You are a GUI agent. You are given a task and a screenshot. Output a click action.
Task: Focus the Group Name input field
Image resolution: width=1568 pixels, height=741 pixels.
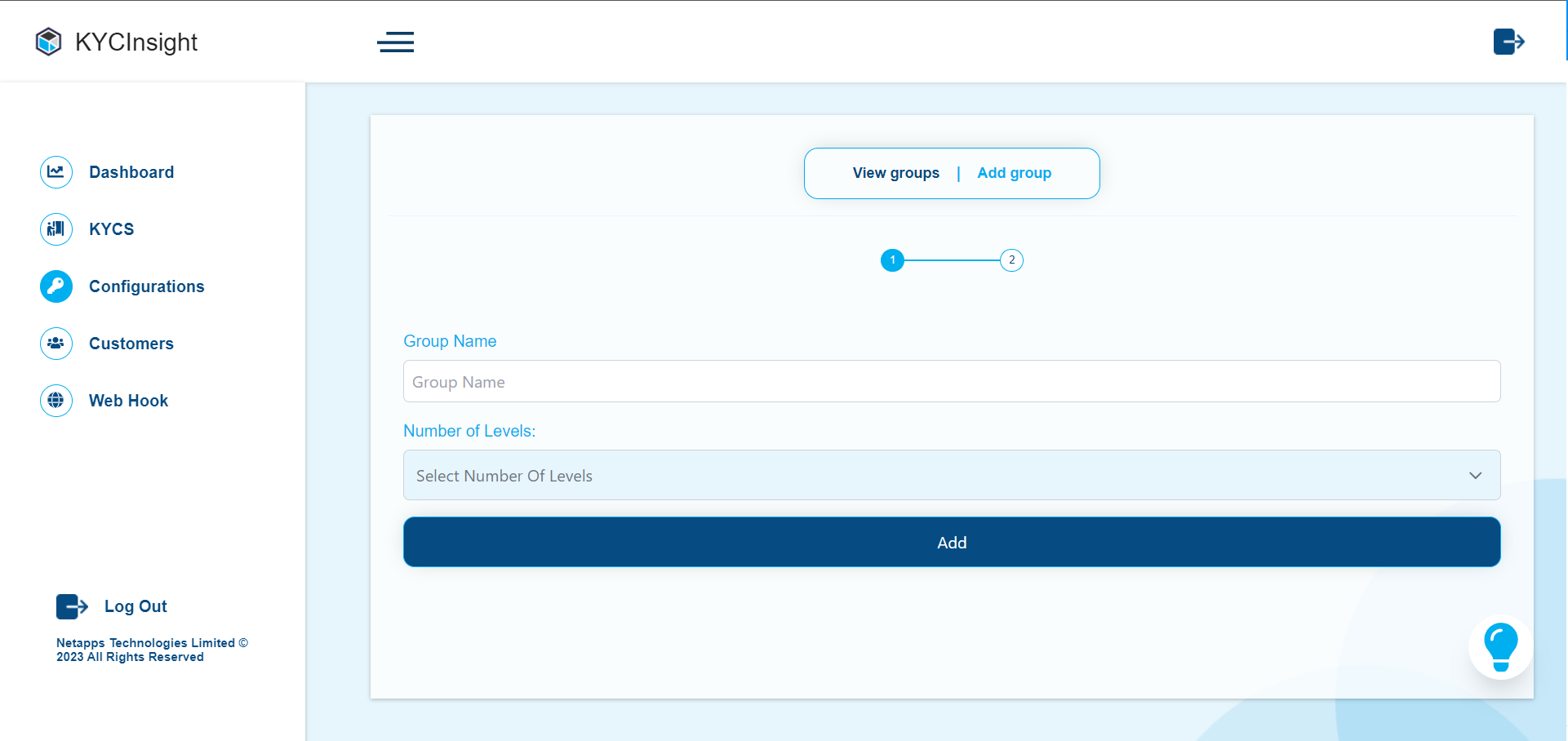[952, 381]
